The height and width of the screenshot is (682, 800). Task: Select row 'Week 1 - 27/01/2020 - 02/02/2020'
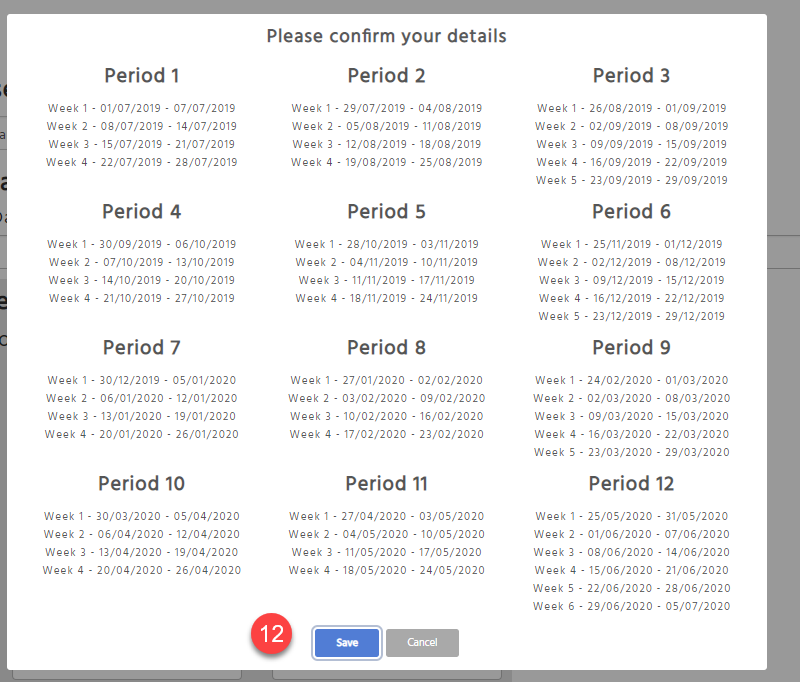tap(386, 381)
